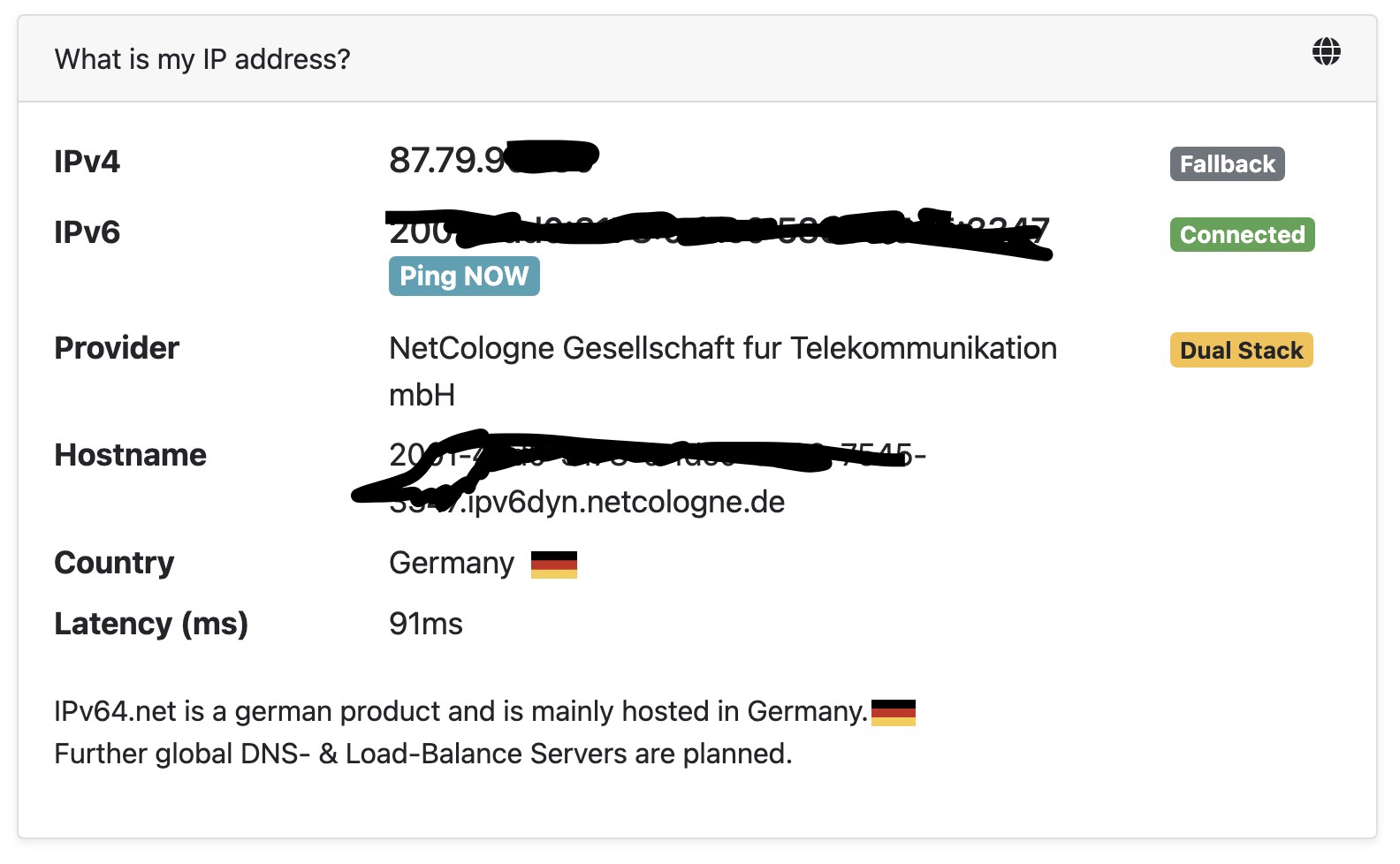Image resolution: width=1400 pixels, height=864 pixels.
Task: Click the 91ms latency value
Action: (x=426, y=624)
